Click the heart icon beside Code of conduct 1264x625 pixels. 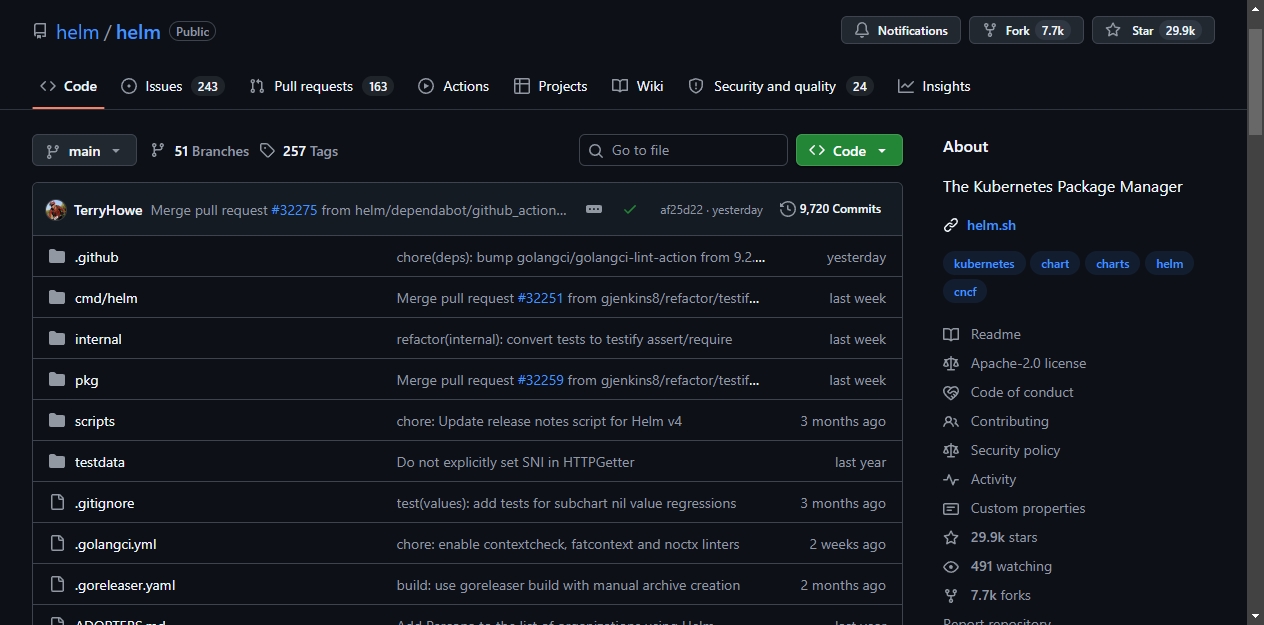(951, 392)
